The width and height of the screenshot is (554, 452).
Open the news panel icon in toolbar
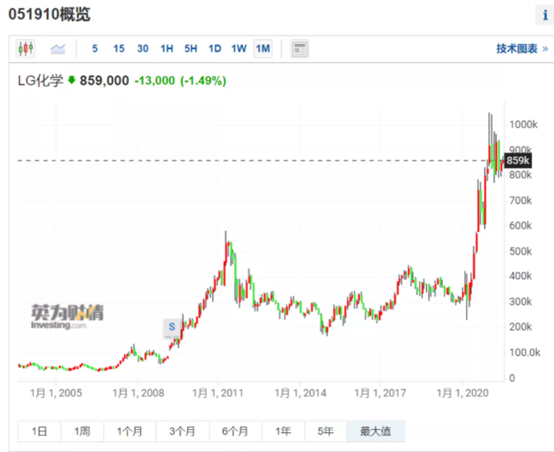click(x=299, y=49)
